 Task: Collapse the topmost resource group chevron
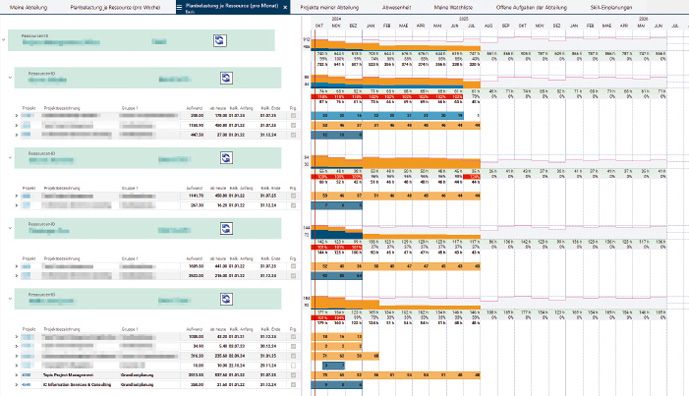pyautogui.click(x=4, y=40)
